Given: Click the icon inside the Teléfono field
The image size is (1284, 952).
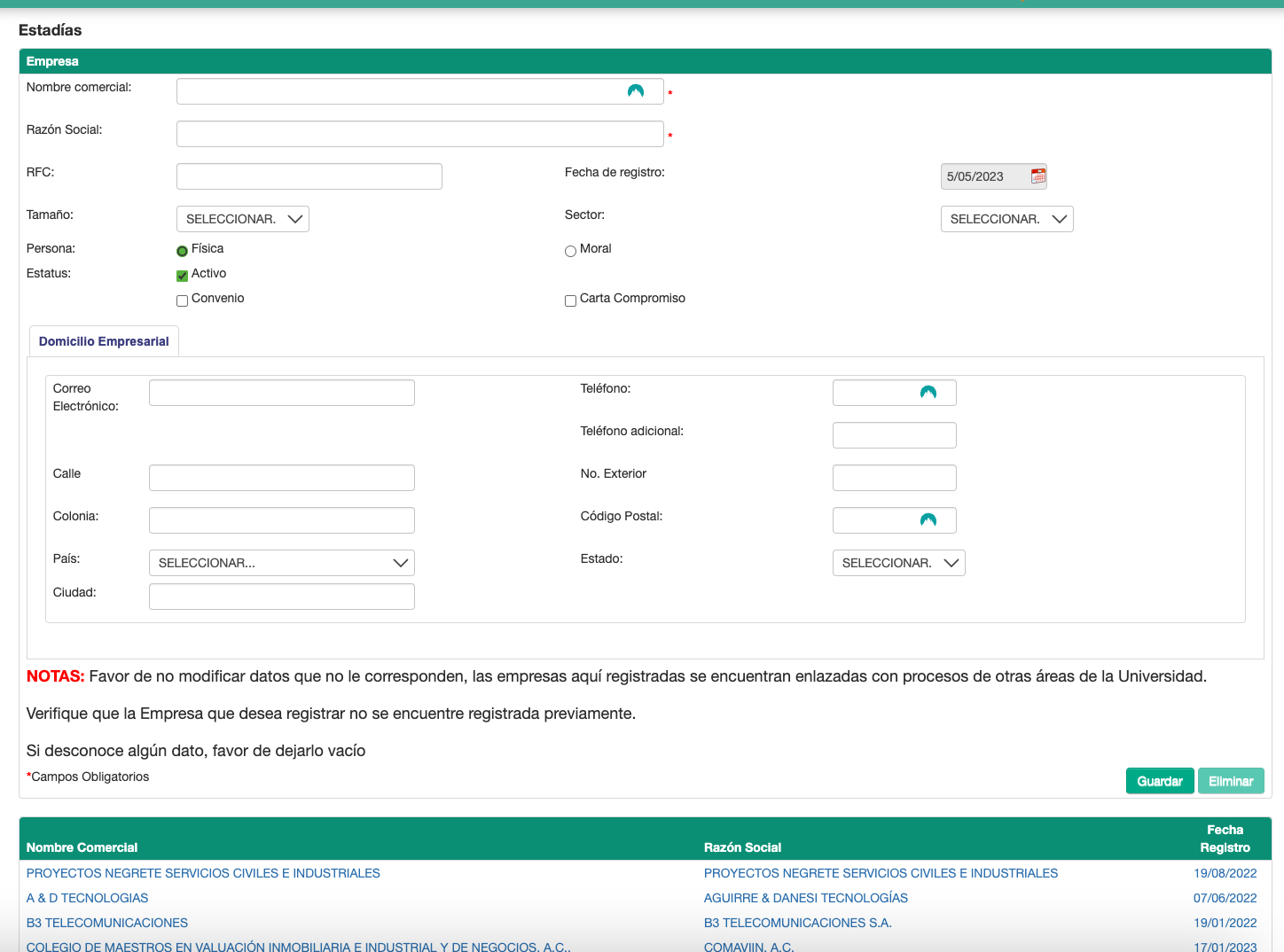Looking at the screenshot, I should click(x=928, y=393).
